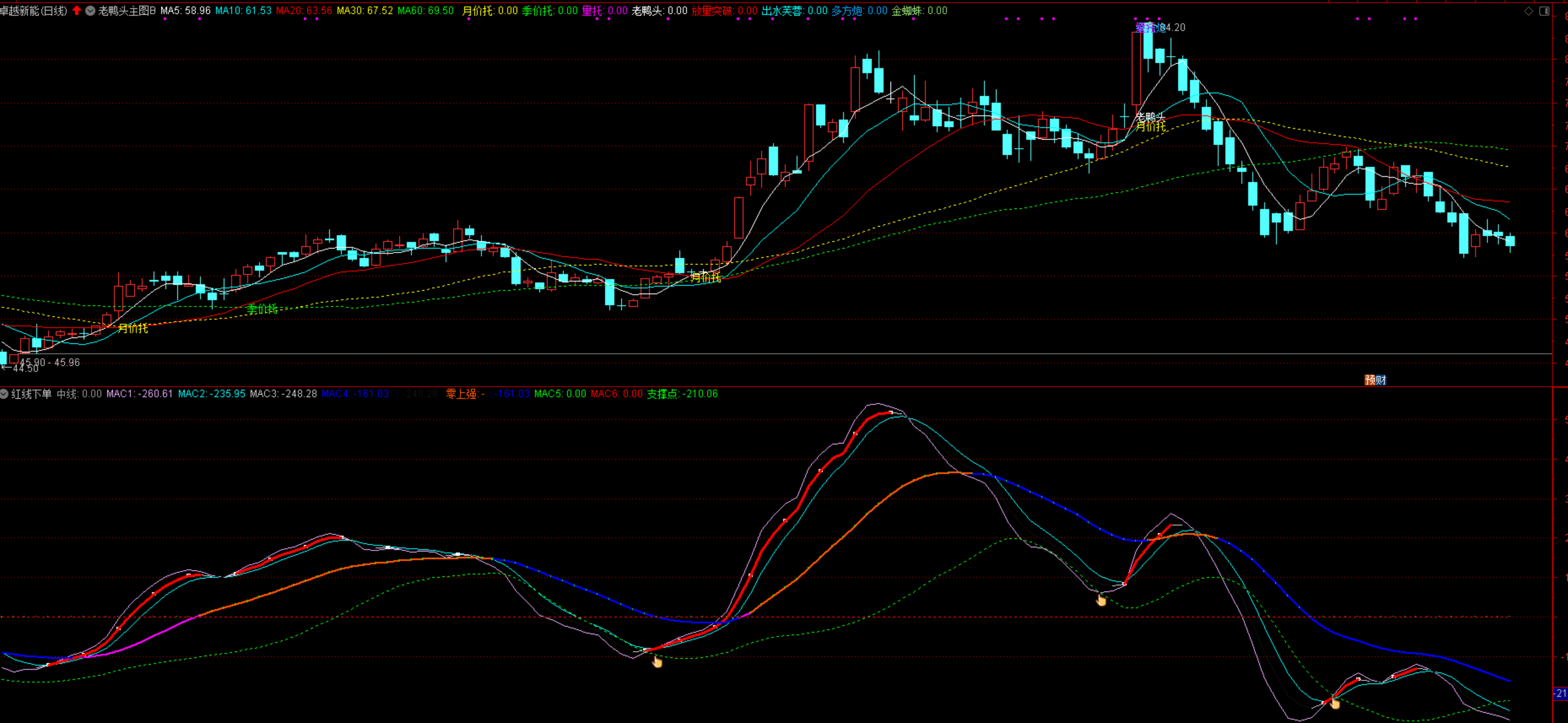Click the yellow 月价托 marker at chart start
This screenshot has width=1568, height=723.
(133, 329)
